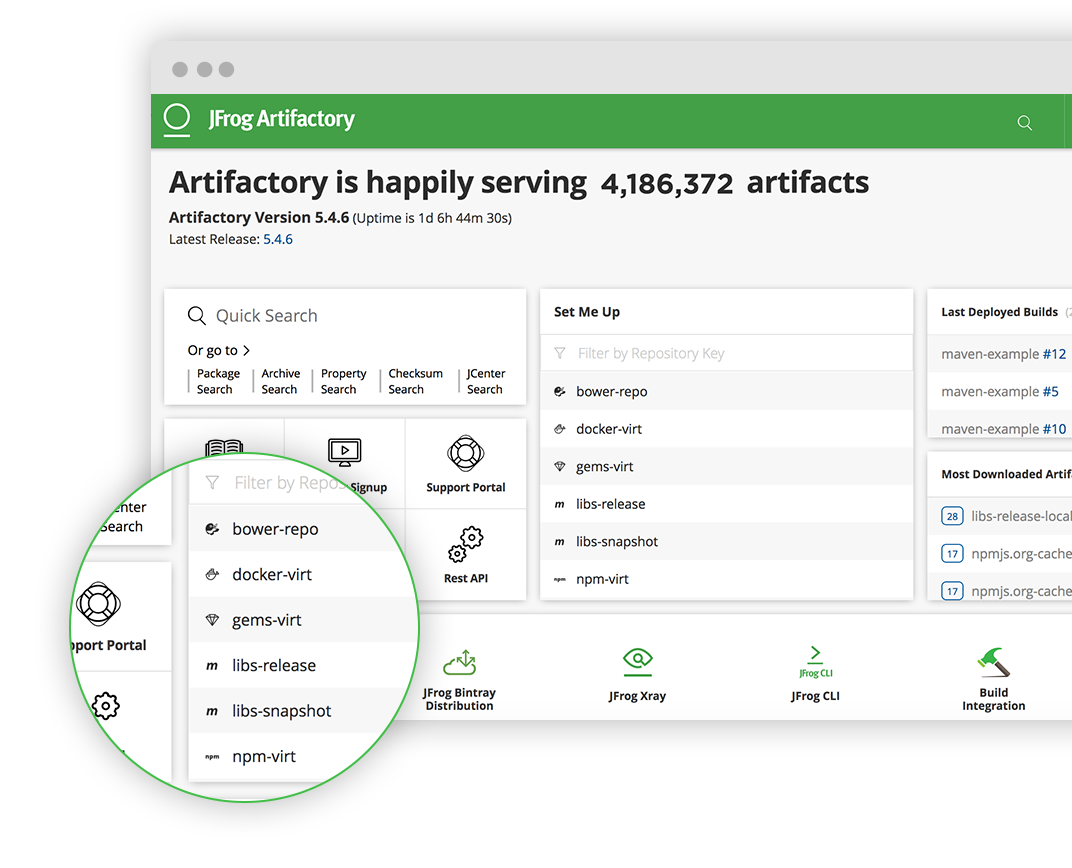Open the Rest API gears icon
The height and width of the screenshot is (868, 1072).
tap(466, 545)
